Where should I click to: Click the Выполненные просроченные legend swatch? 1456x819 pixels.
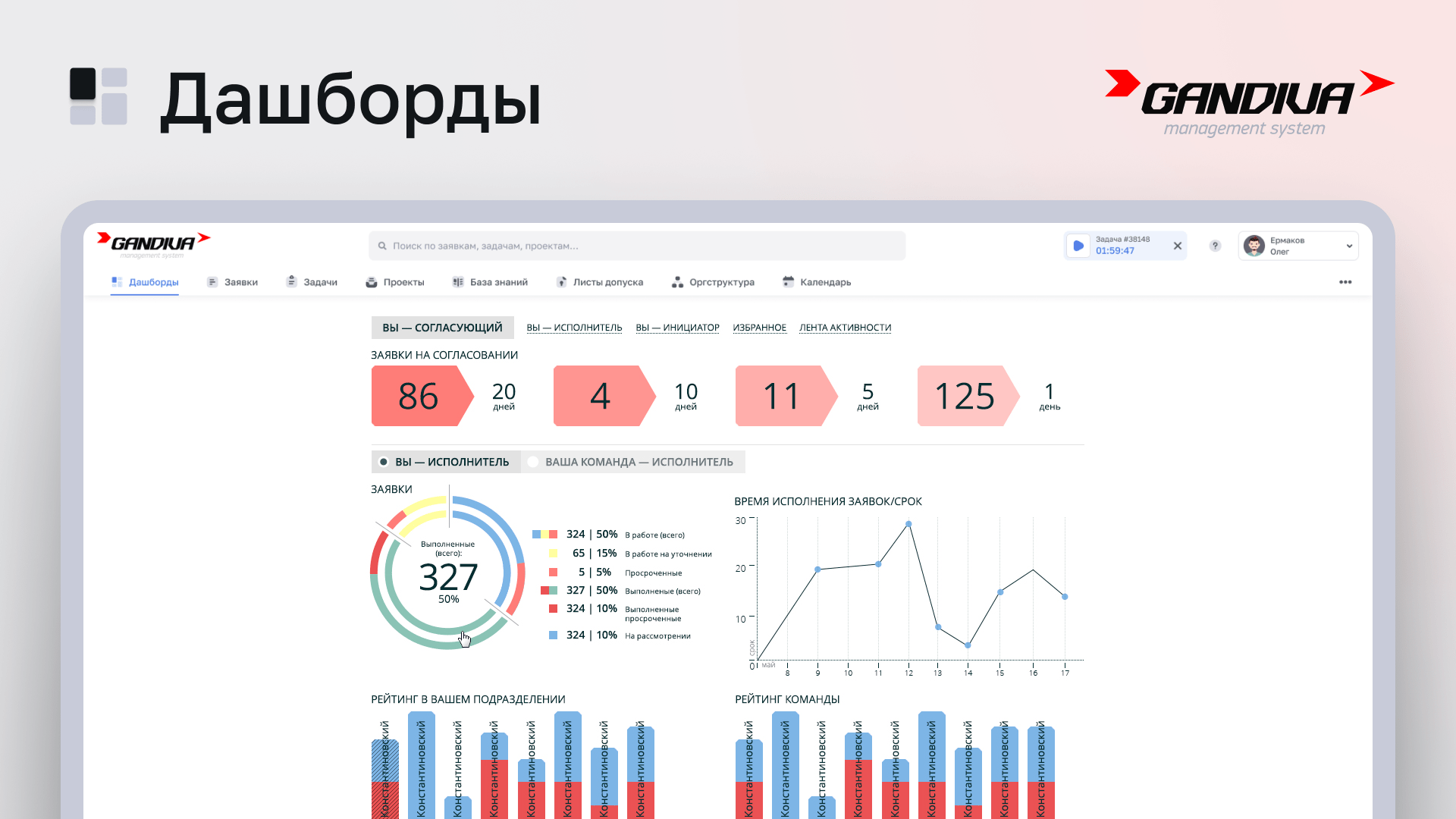point(553,609)
